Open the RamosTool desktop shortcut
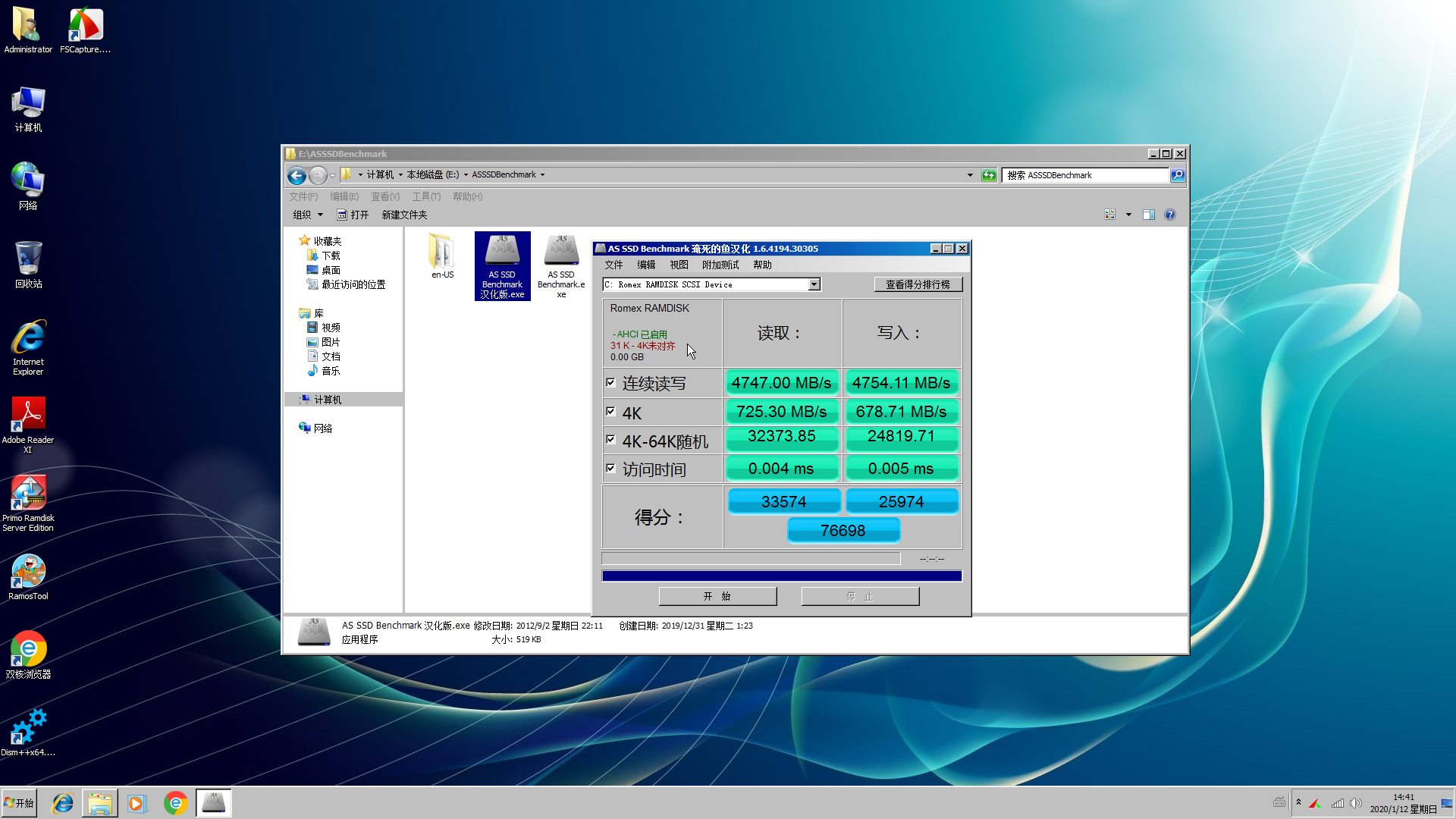Viewport: 1456px width, 819px height. 28,577
